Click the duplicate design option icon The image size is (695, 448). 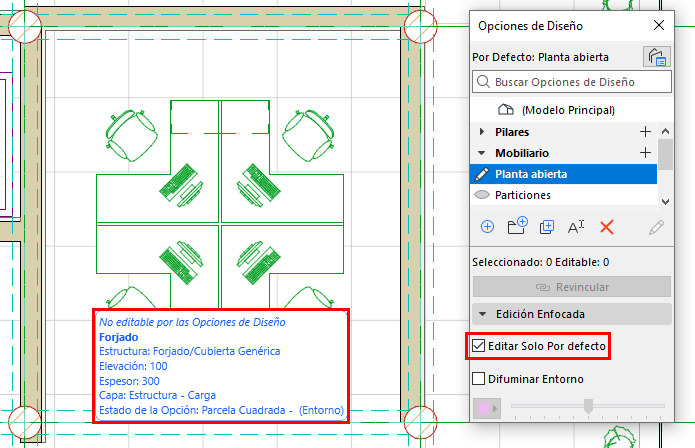(547, 227)
